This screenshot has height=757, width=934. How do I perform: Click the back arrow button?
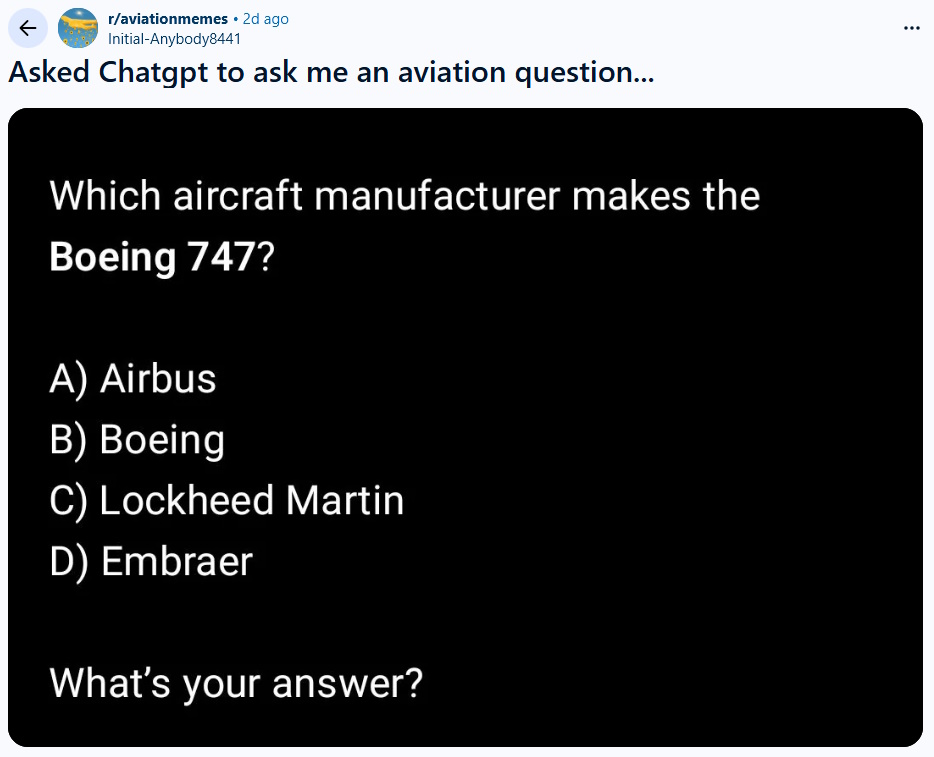point(27,28)
